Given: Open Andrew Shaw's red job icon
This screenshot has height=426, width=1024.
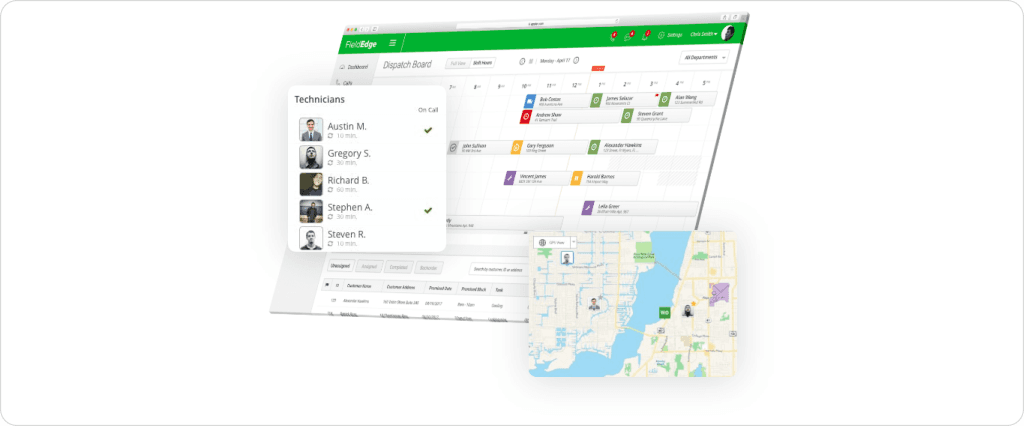Looking at the screenshot, I should [526, 117].
